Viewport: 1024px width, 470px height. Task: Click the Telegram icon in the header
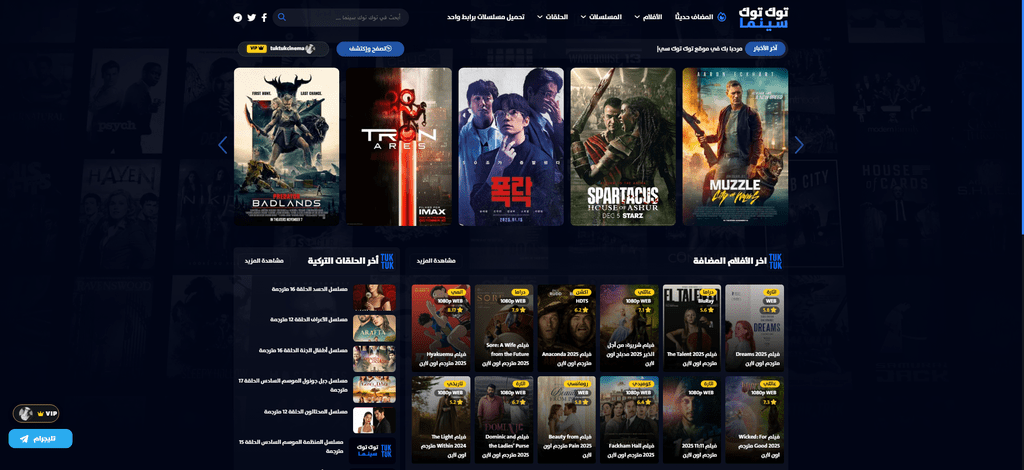pos(238,17)
